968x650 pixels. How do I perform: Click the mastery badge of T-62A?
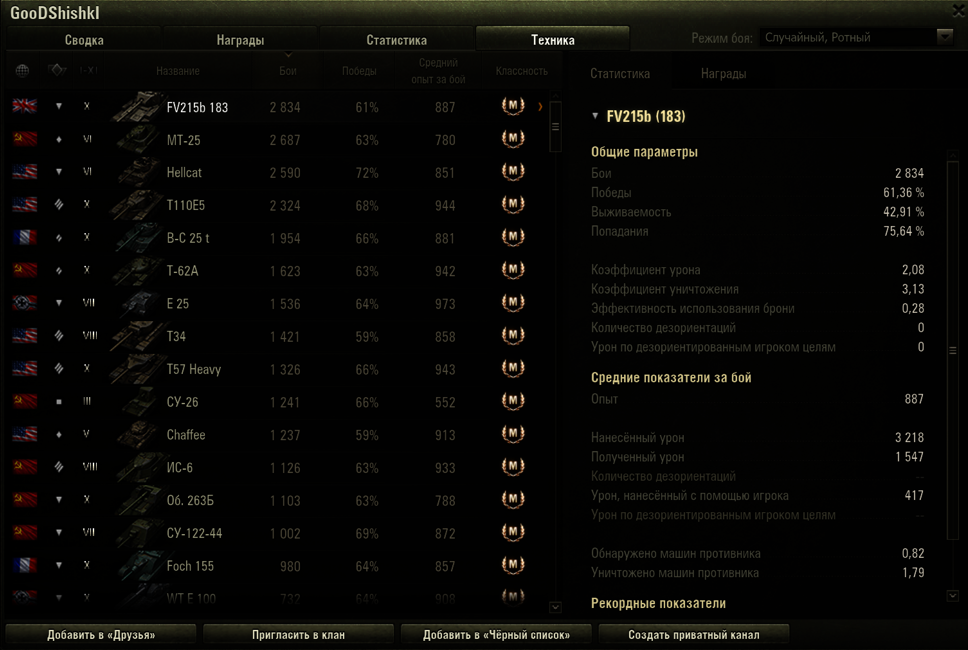[513, 270]
